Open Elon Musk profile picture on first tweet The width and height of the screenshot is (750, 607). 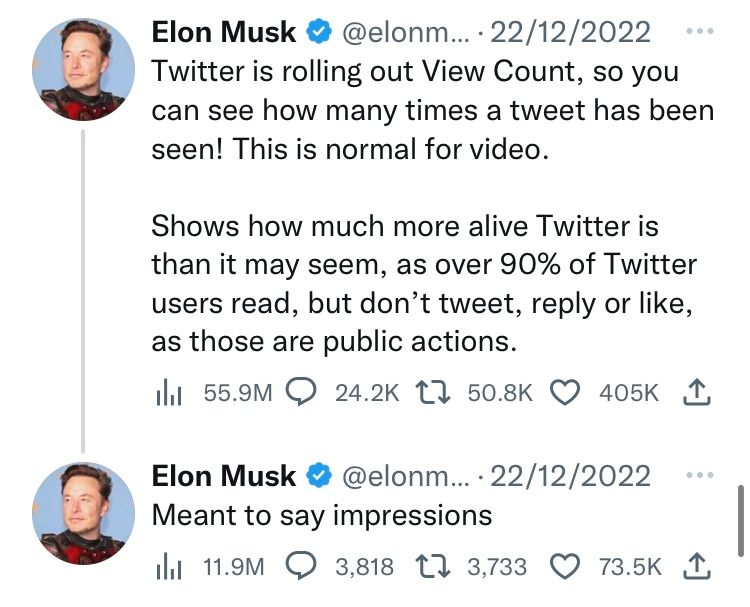[x=83, y=69]
